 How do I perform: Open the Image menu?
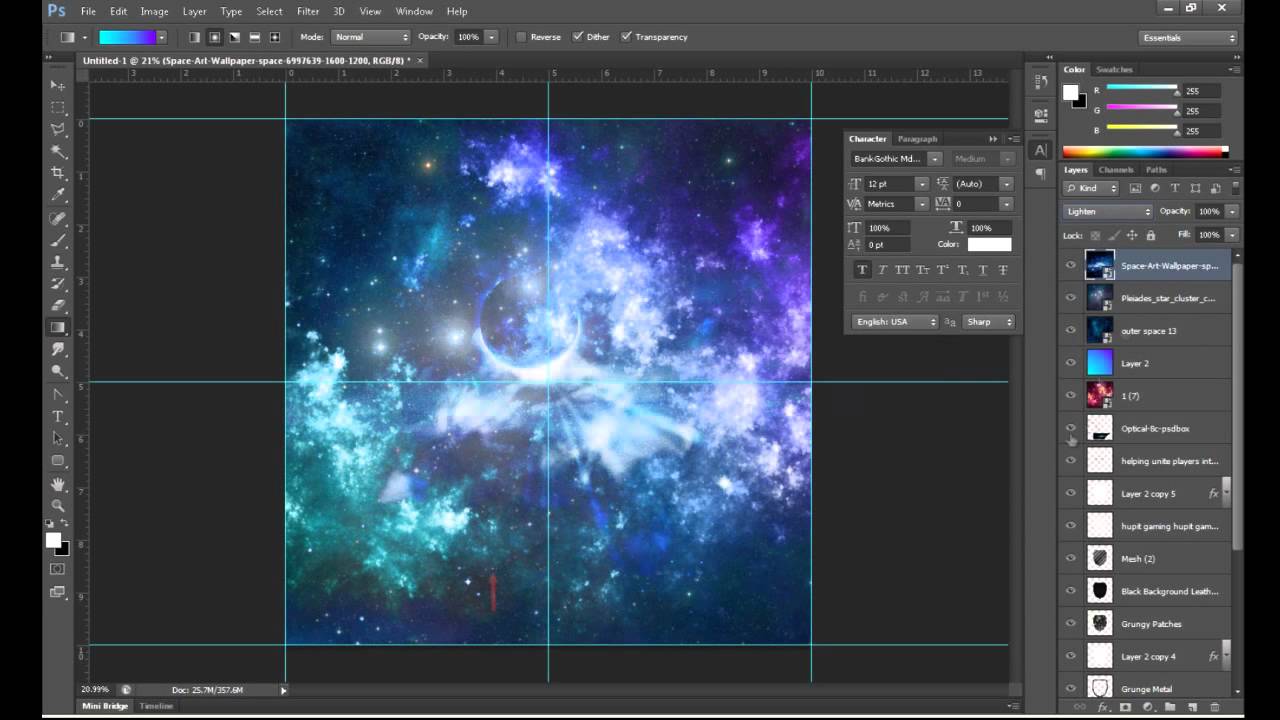[154, 11]
